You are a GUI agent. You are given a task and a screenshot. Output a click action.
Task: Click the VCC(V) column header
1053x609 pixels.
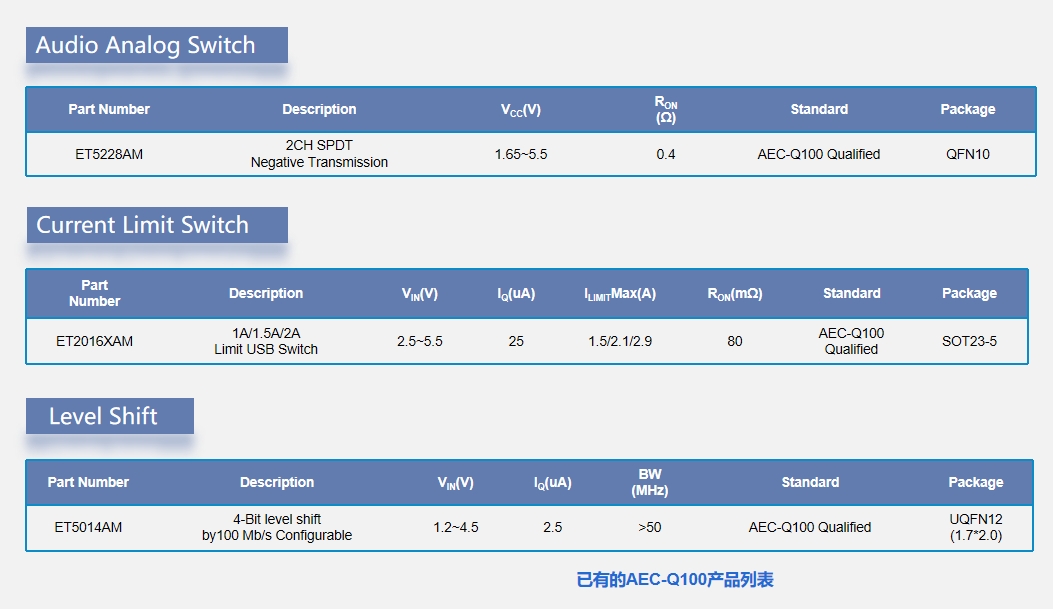[520, 109]
